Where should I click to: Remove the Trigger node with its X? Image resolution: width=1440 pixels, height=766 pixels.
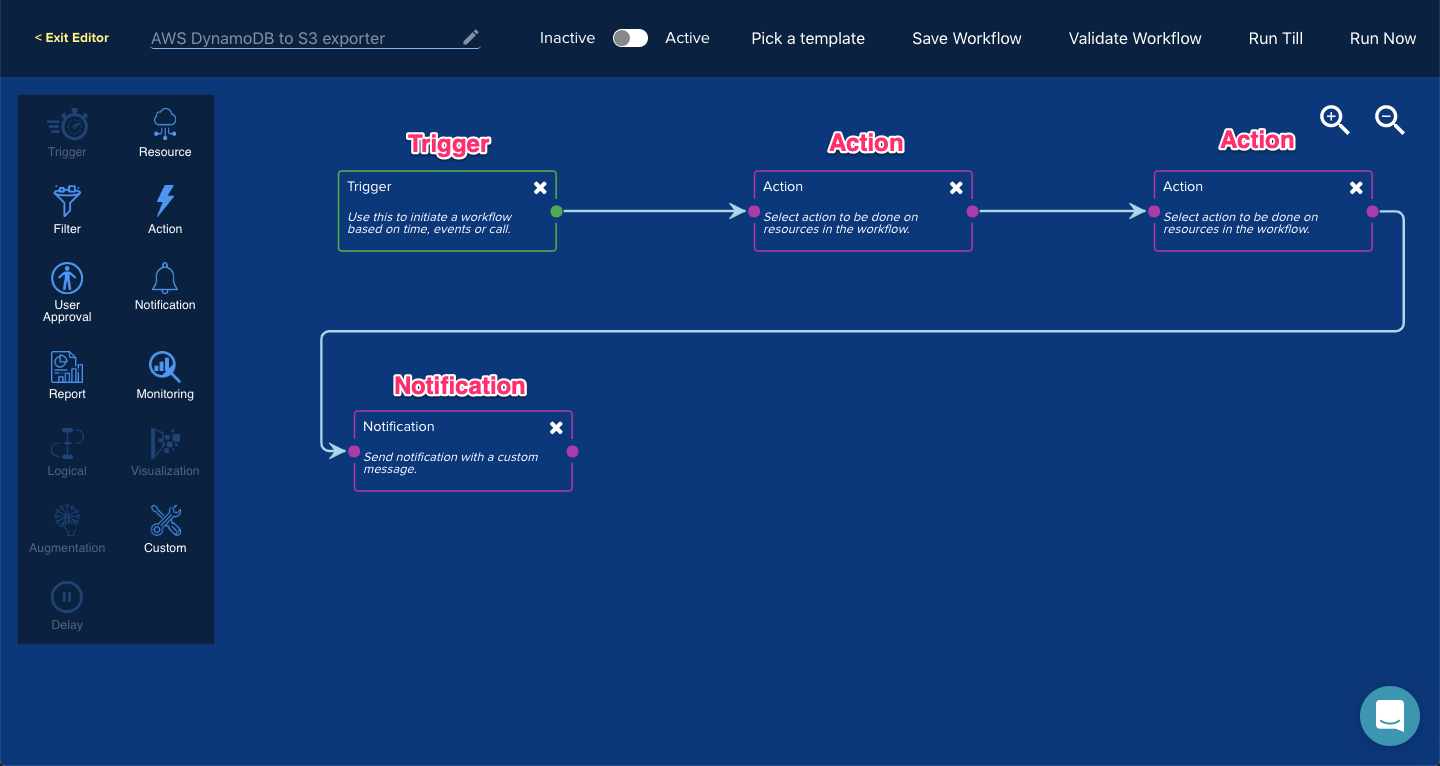tap(540, 188)
